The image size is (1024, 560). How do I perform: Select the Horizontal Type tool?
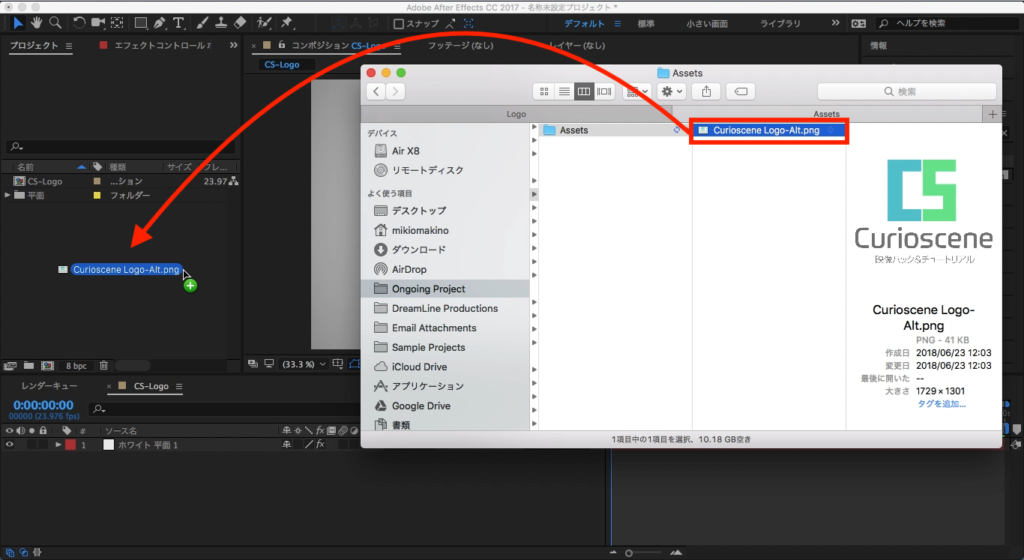point(179,22)
